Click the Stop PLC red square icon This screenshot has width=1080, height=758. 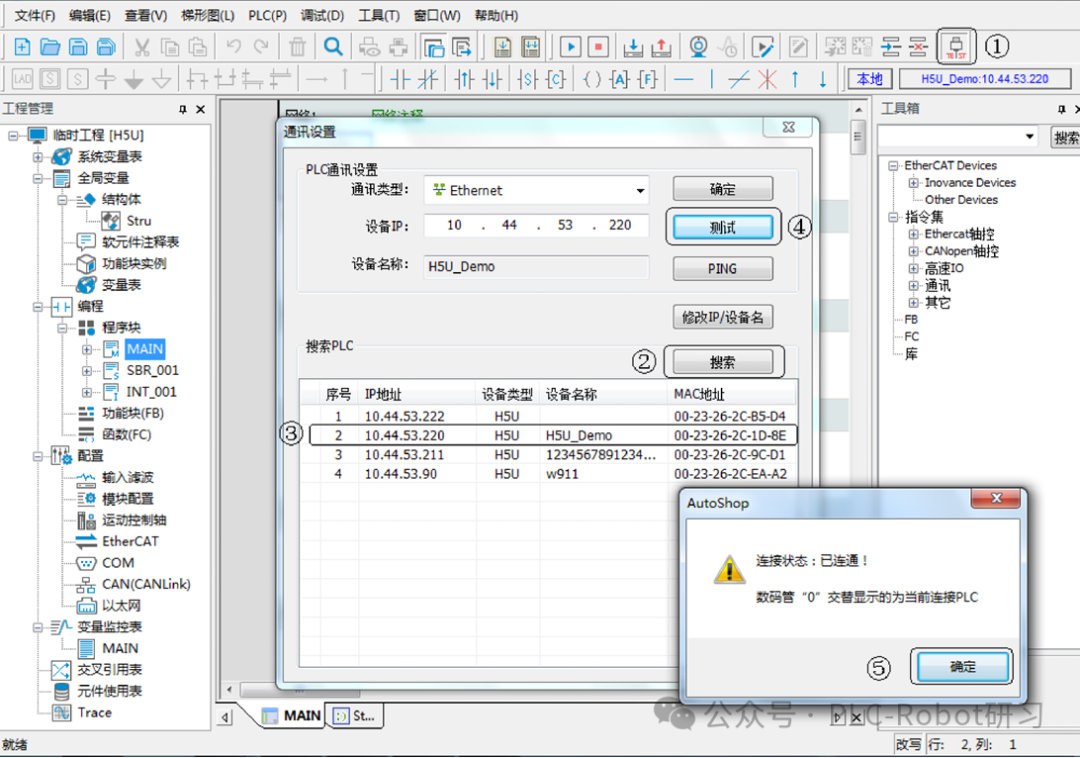598,47
